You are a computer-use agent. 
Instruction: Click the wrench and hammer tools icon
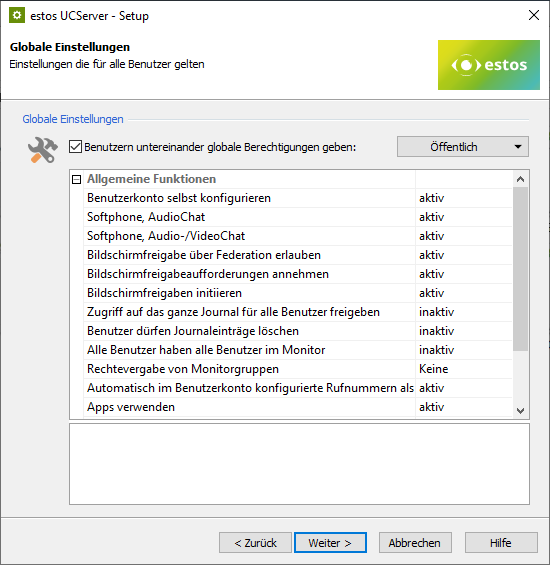[x=43, y=150]
